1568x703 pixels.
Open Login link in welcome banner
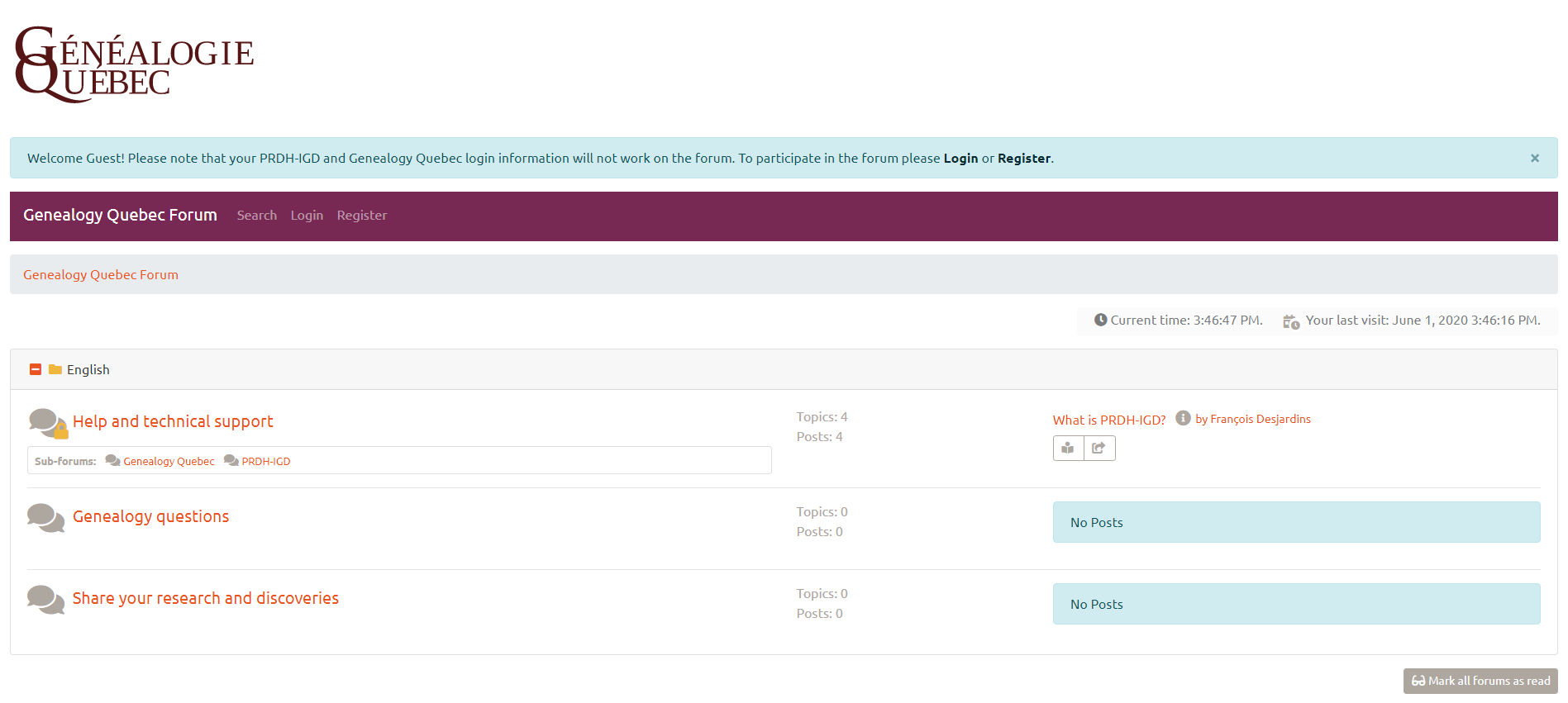[960, 159]
